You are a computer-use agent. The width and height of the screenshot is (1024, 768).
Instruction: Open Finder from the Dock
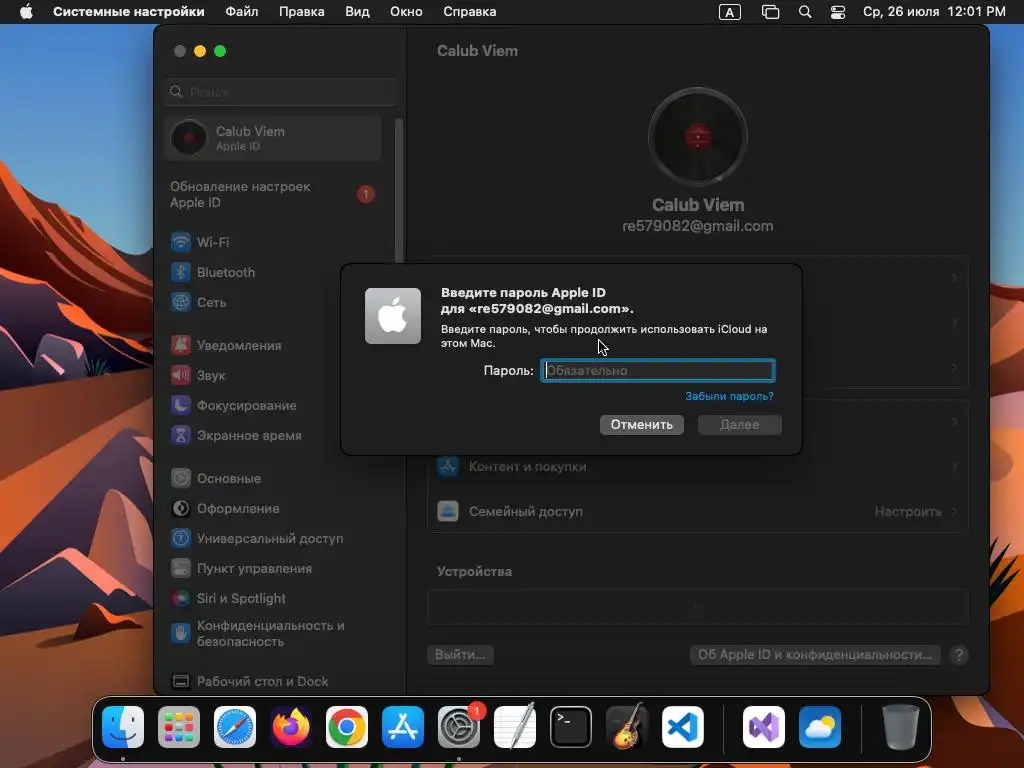coord(123,727)
